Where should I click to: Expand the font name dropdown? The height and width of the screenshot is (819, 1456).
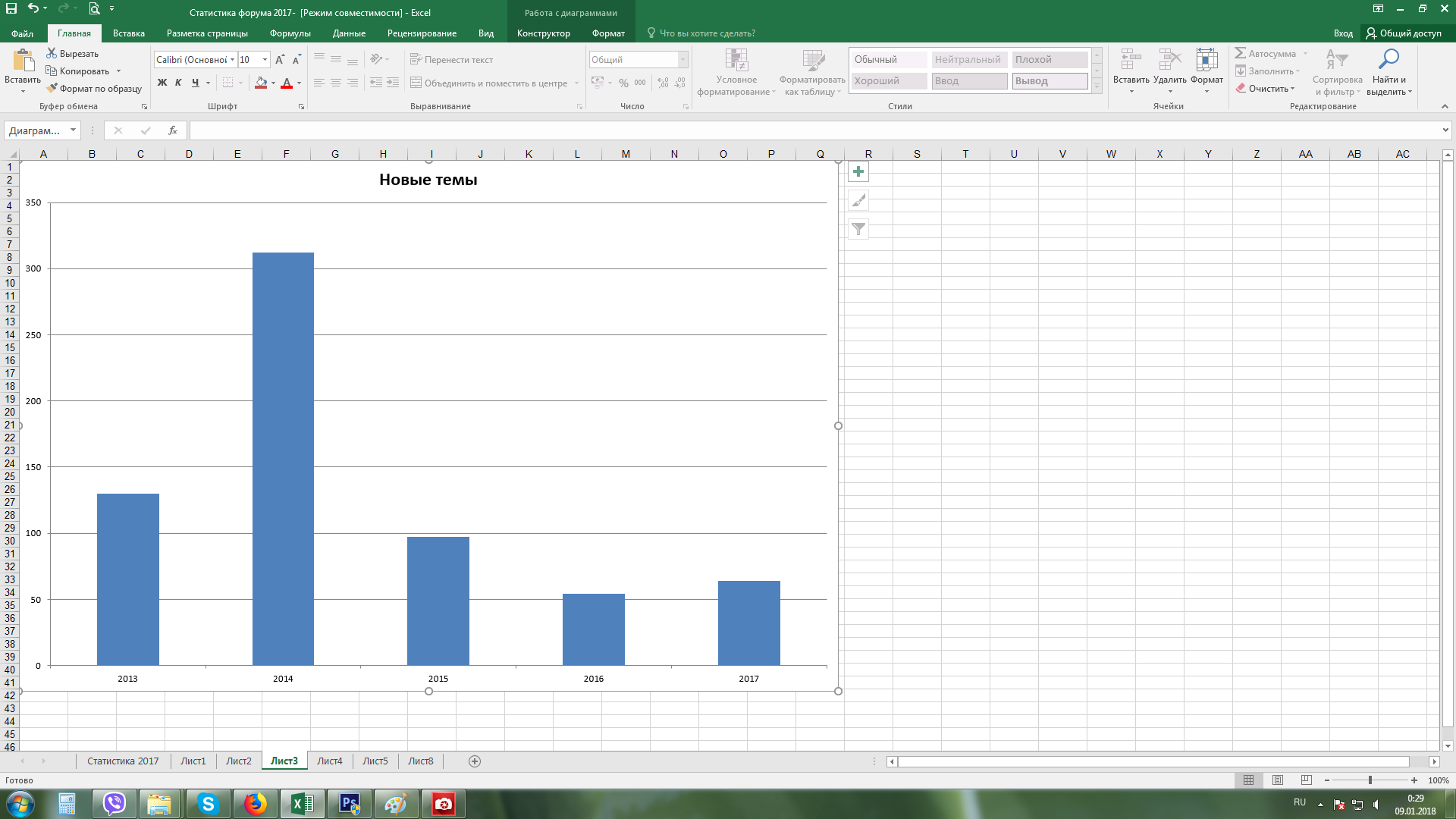tap(232, 60)
